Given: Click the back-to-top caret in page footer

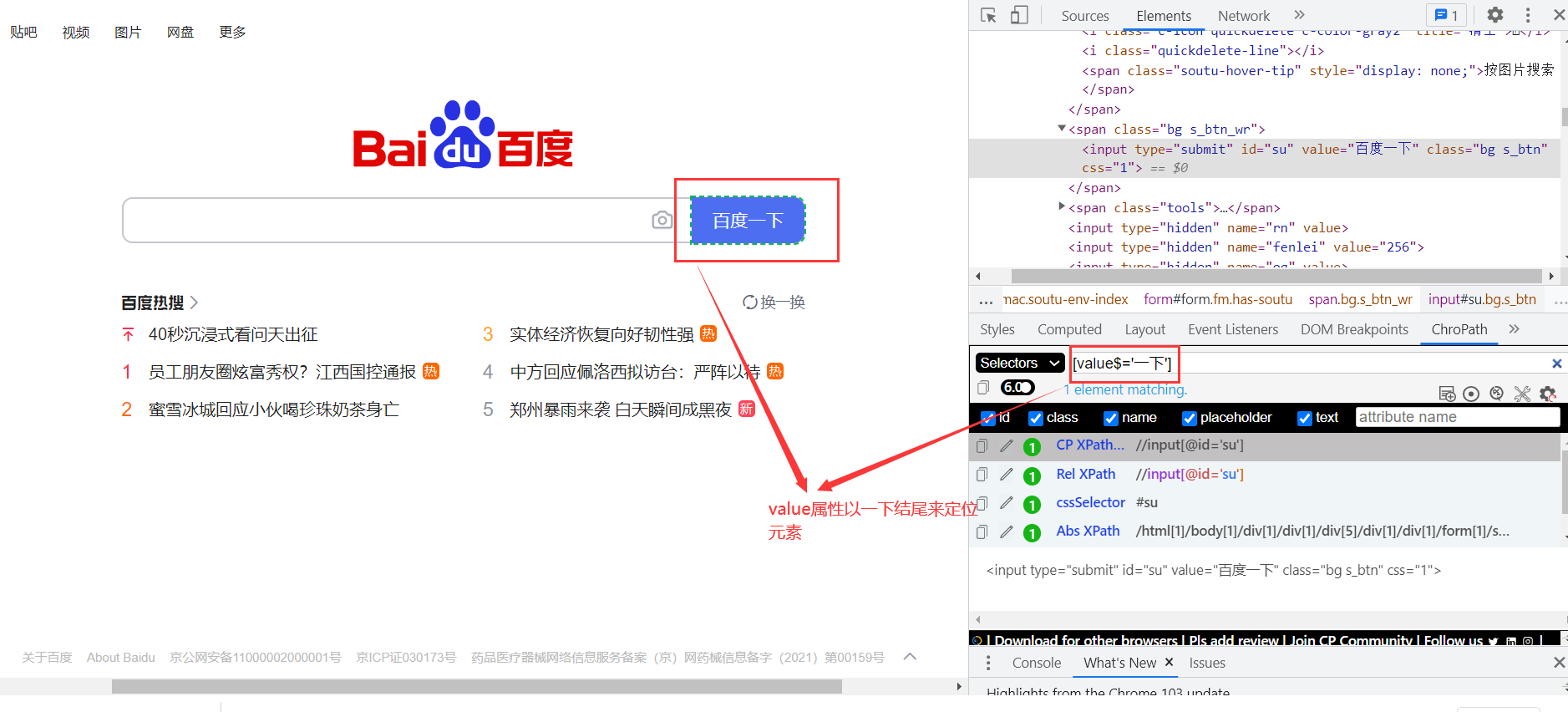Looking at the screenshot, I should pyautogui.click(x=911, y=657).
